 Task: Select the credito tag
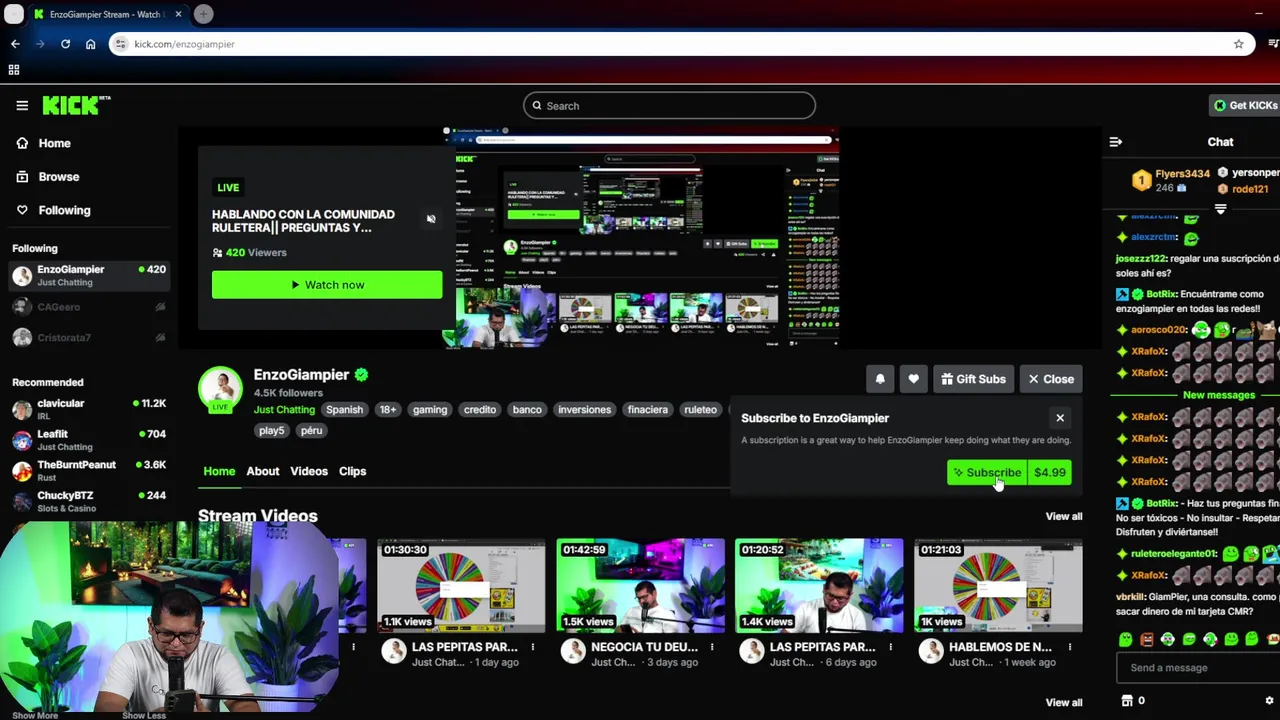point(480,410)
